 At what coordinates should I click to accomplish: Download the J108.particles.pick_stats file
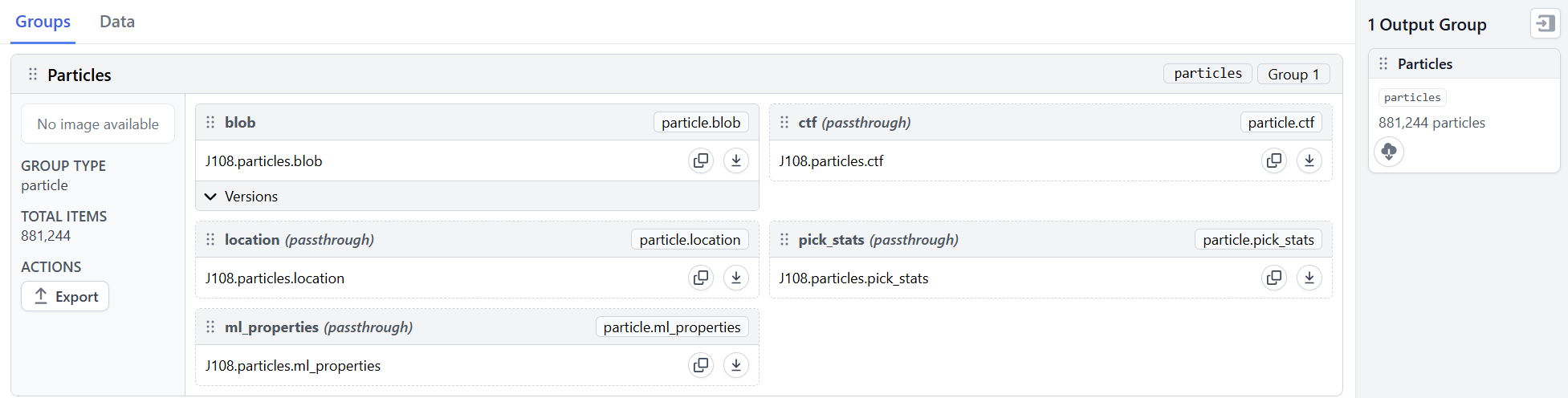coord(1309,278)
